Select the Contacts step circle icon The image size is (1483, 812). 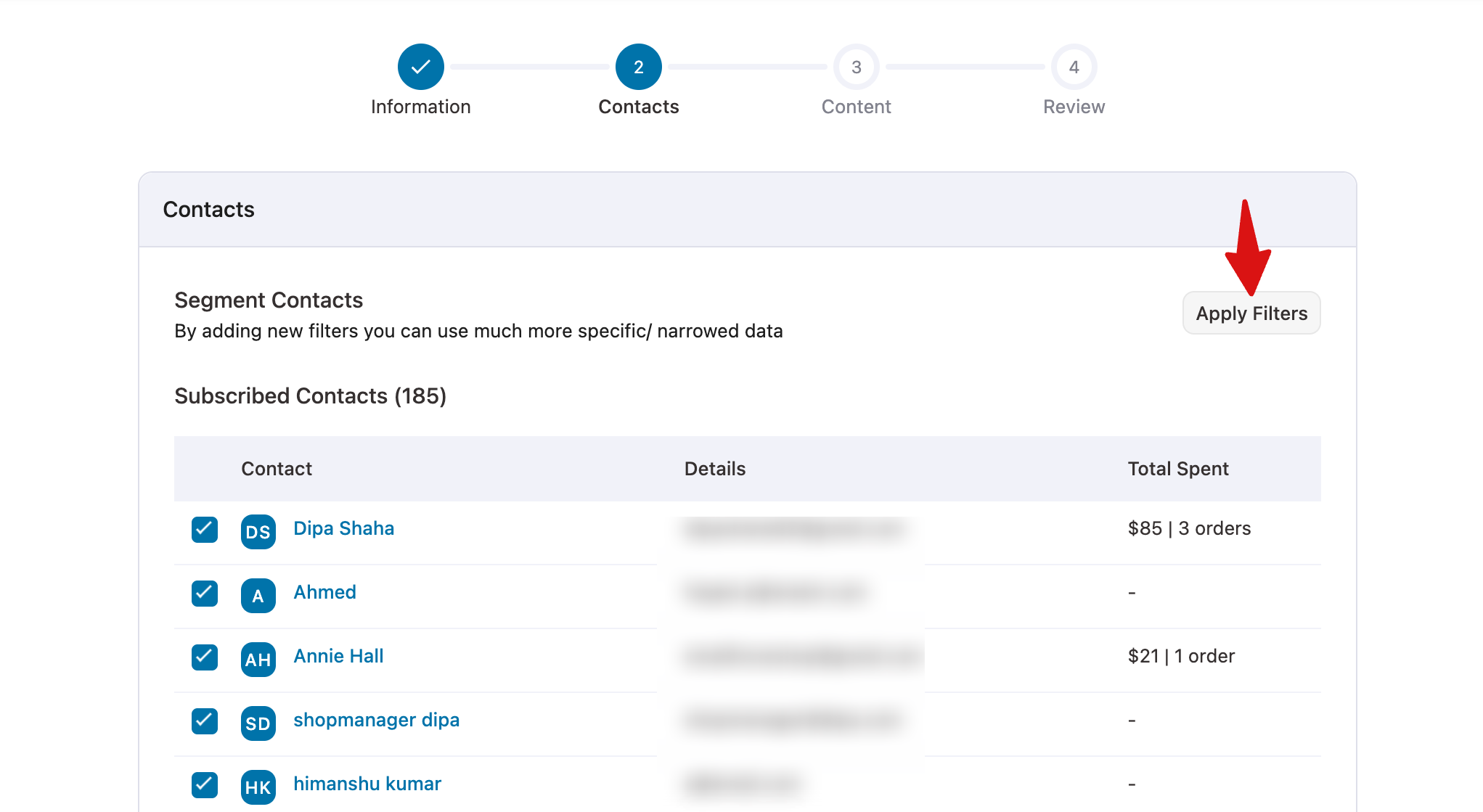pos(639,66)
